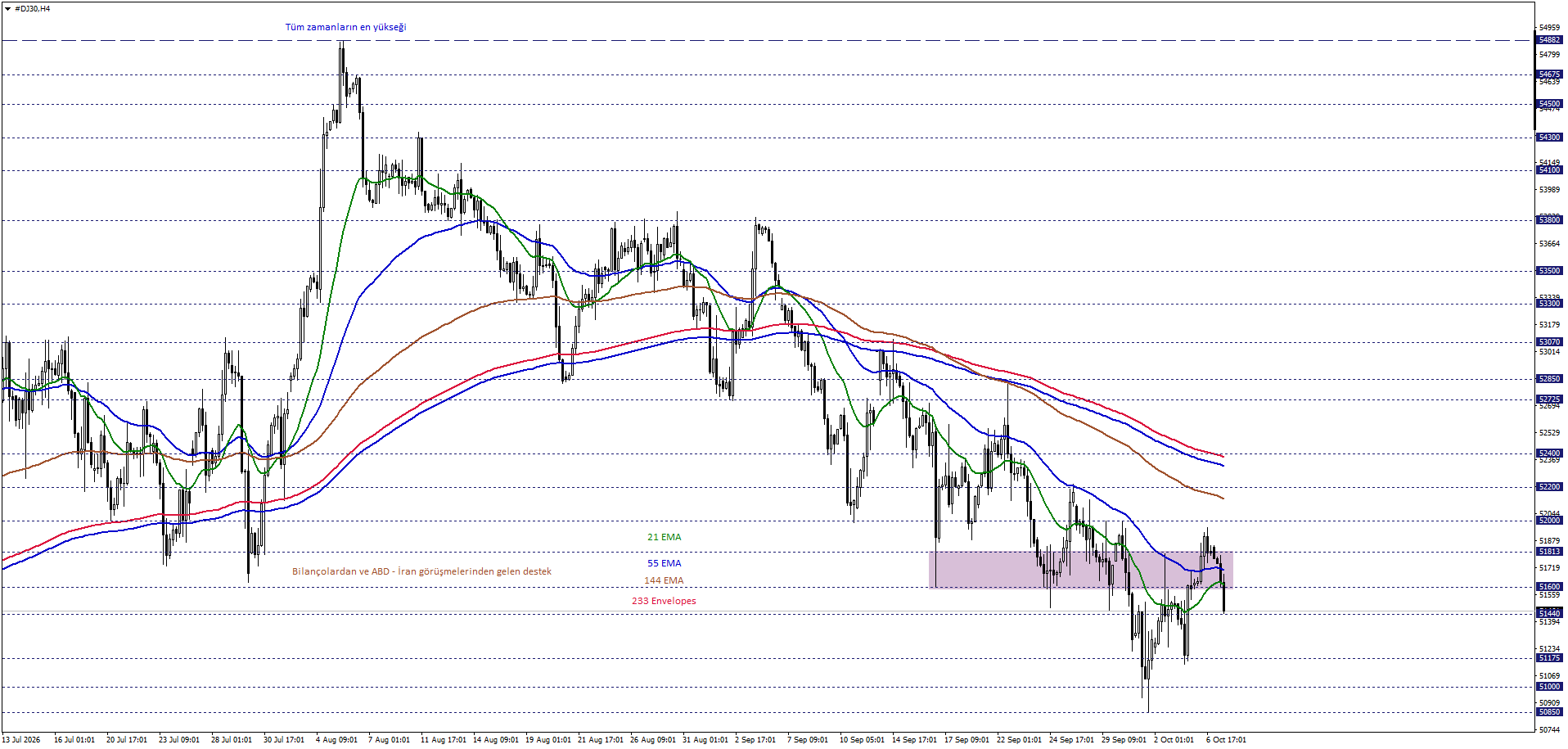
Task: Click the 54882 price level tag
Action: click(1549, 40)
